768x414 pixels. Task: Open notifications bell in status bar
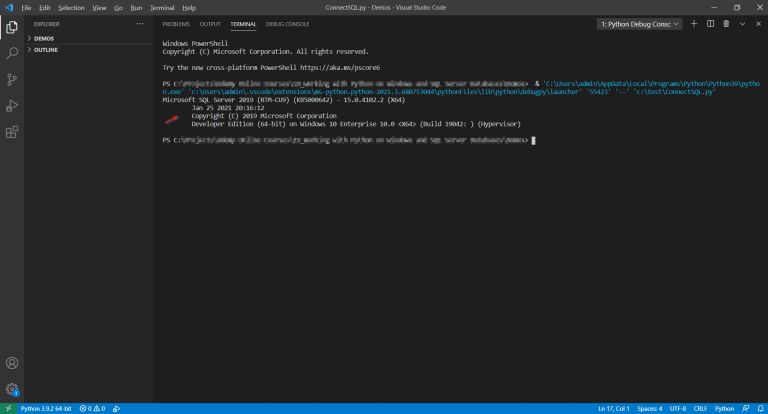760,409
